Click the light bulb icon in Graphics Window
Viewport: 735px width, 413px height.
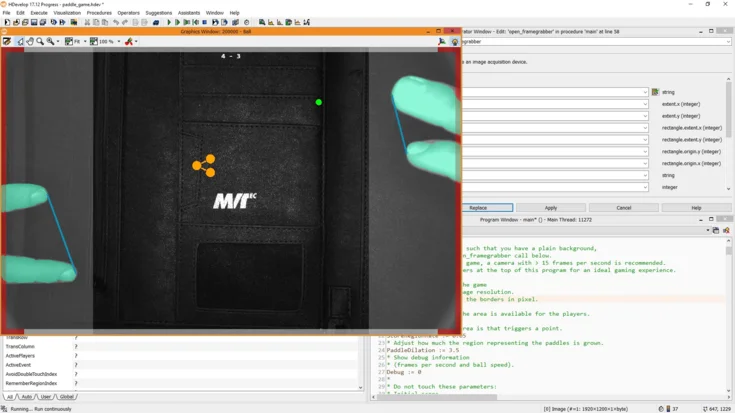[455, 42]
